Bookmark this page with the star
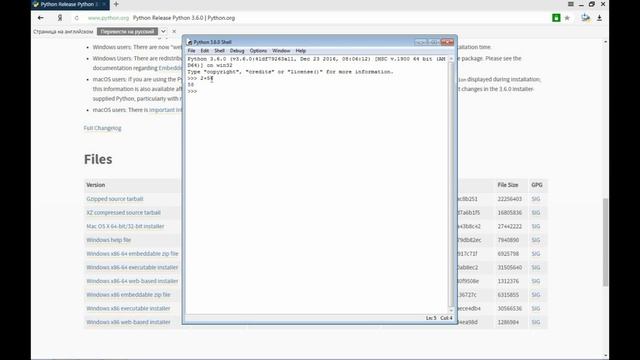The height and width of the screenshot is (360, 640). (x=567, y=18)
